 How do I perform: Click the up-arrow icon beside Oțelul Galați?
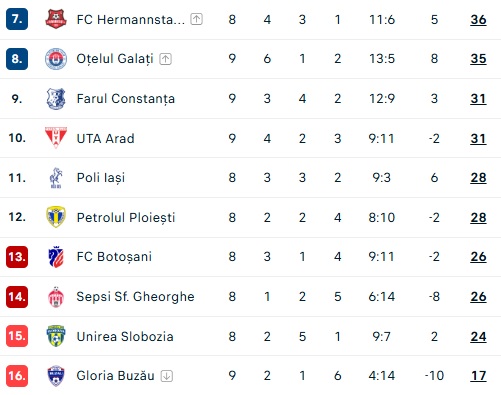[165, 59]
